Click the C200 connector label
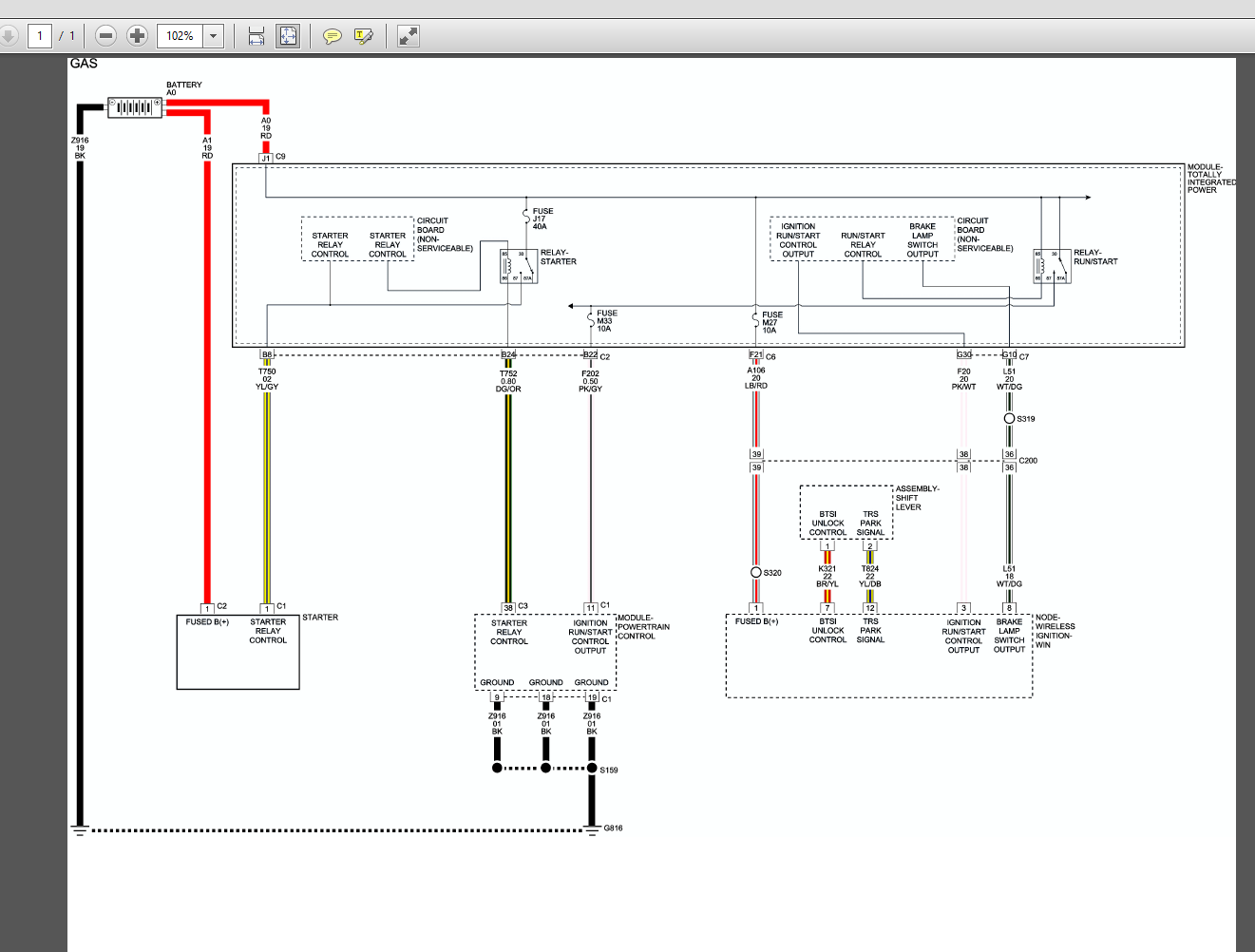The width and height of the screenshot is (1255, 952). tap(1028, 461)
